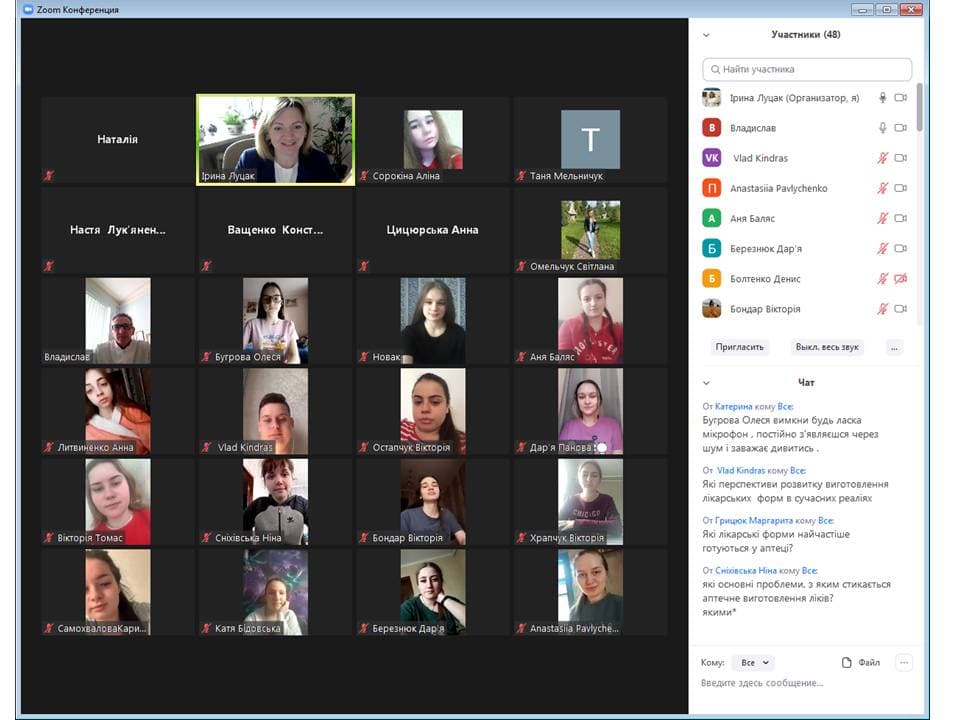Click sender name Катерина in chat
Image resolution: width=960 pixels, height=720 pixels.
[x=733, y=407]
